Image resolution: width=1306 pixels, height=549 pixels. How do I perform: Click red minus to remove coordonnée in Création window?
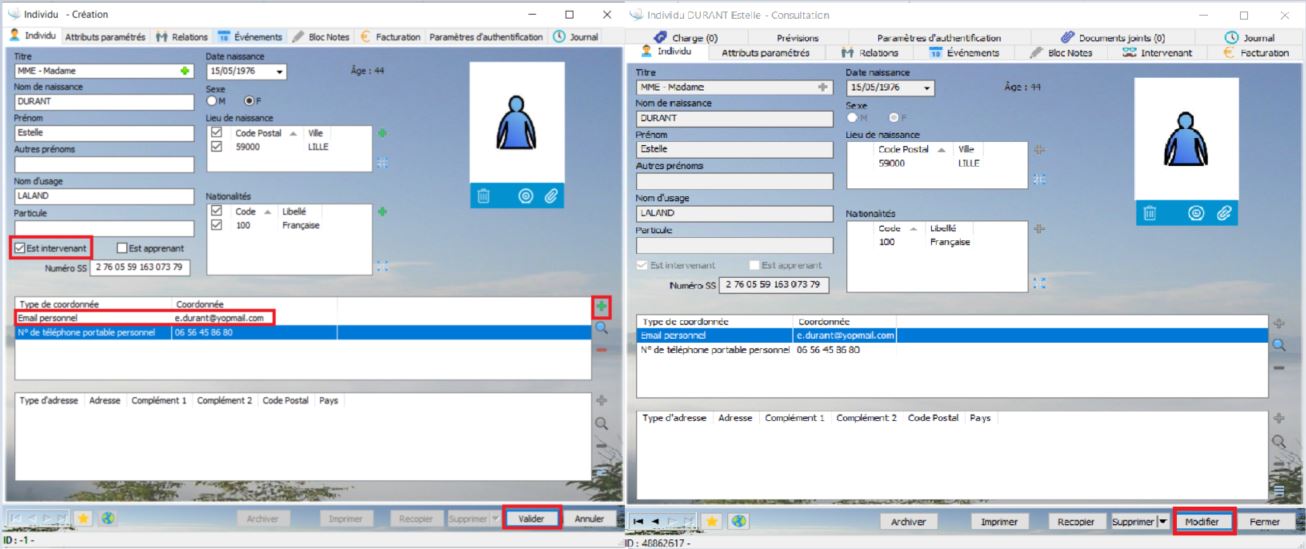(x=602, y=349)
